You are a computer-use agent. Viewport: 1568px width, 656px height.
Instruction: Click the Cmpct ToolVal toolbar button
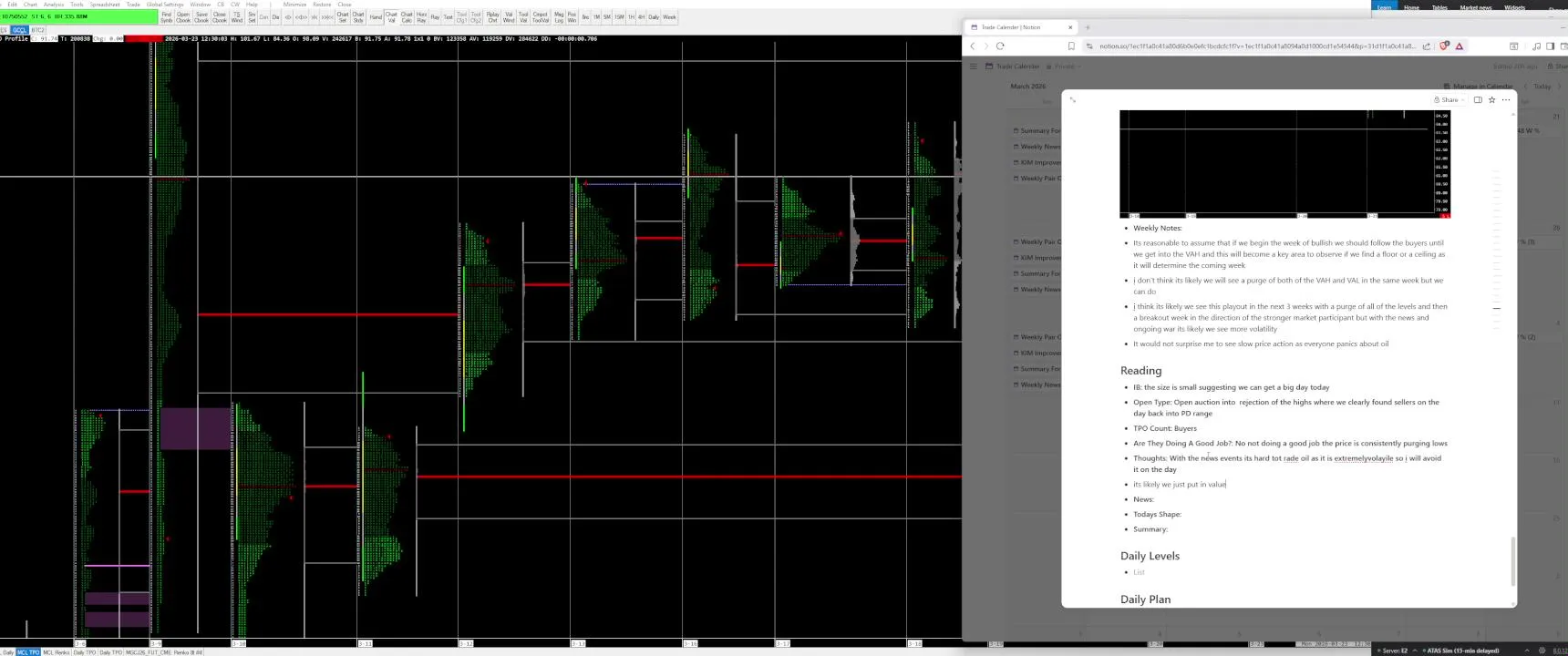tap(540, 17)
